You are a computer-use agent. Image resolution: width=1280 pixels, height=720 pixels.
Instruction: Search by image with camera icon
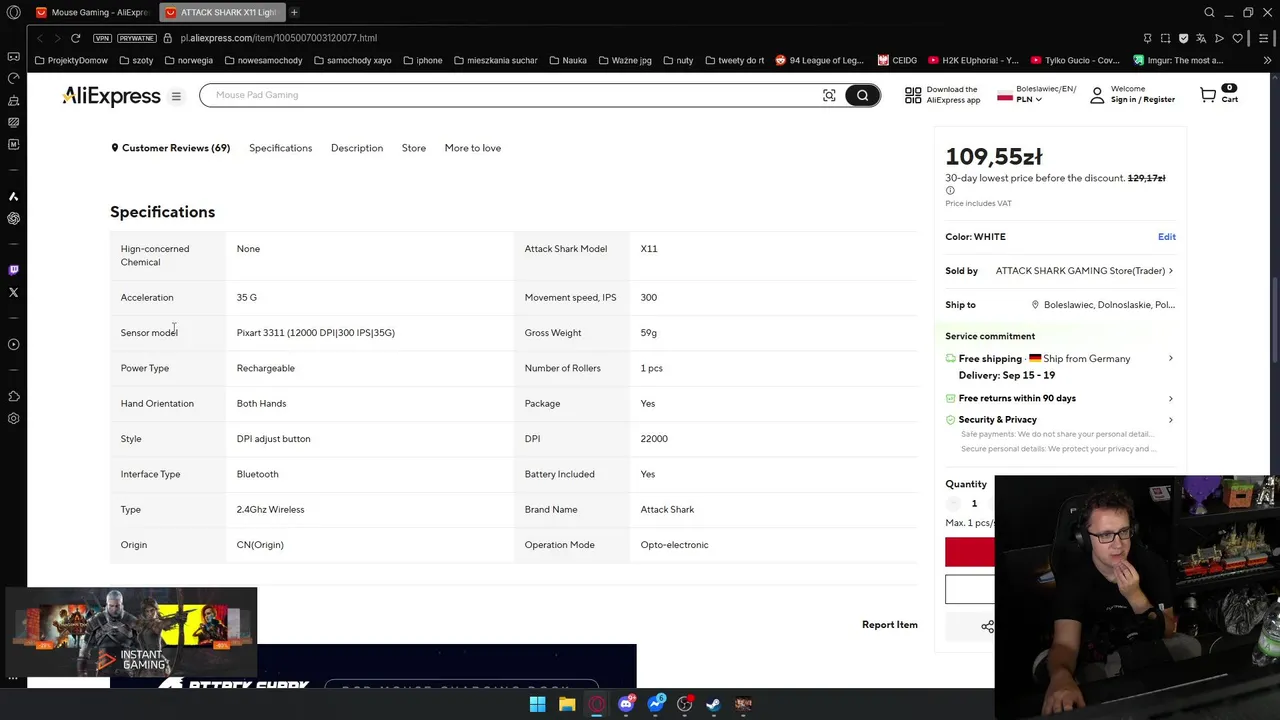point(829,95)
